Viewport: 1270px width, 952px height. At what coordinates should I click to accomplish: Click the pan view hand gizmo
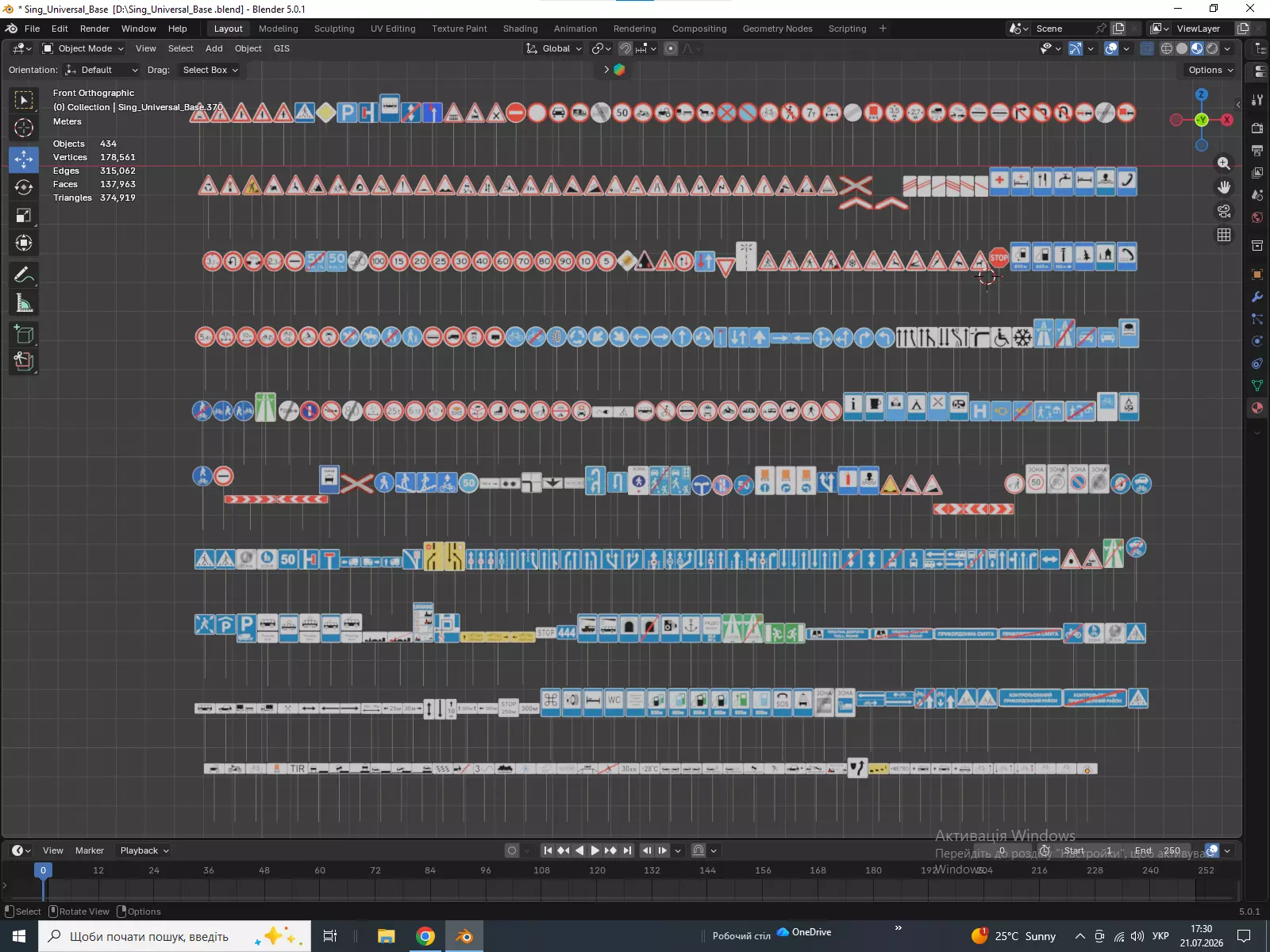[1224, 186]
